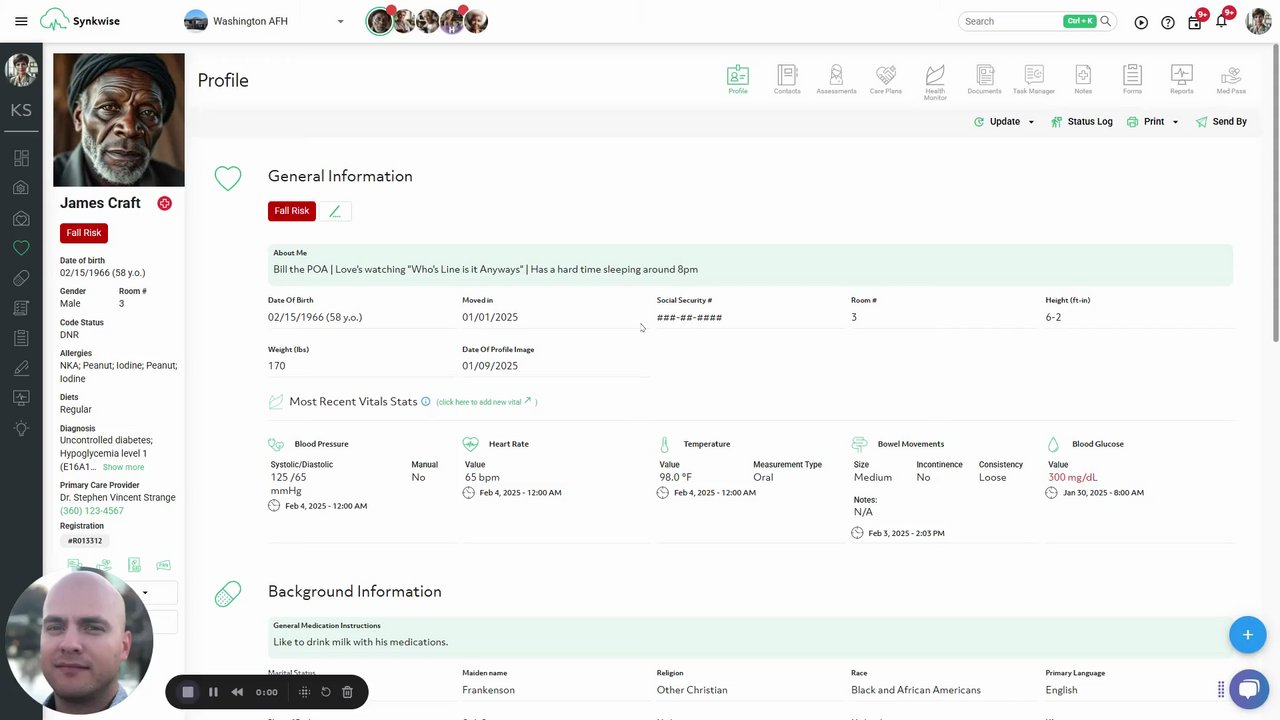
Task: Click the edit pencil next to Fall Risk tag
Action: (x=335, y=211)
